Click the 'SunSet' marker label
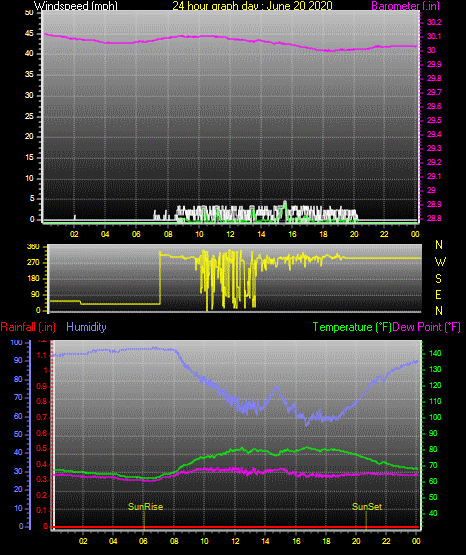This screenshot has height=555, width=466. pyautogui.click(x=367, y=507)
